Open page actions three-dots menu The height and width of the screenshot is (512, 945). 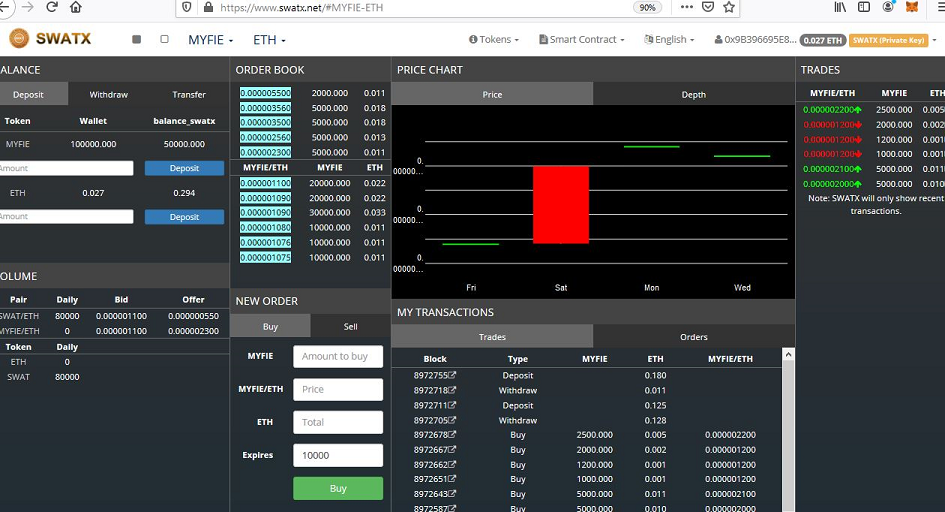click(686, 7)
